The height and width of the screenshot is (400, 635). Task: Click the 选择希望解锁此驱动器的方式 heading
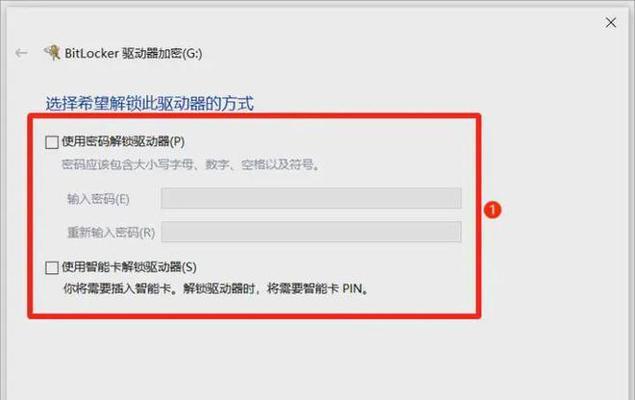pos(149,103)
